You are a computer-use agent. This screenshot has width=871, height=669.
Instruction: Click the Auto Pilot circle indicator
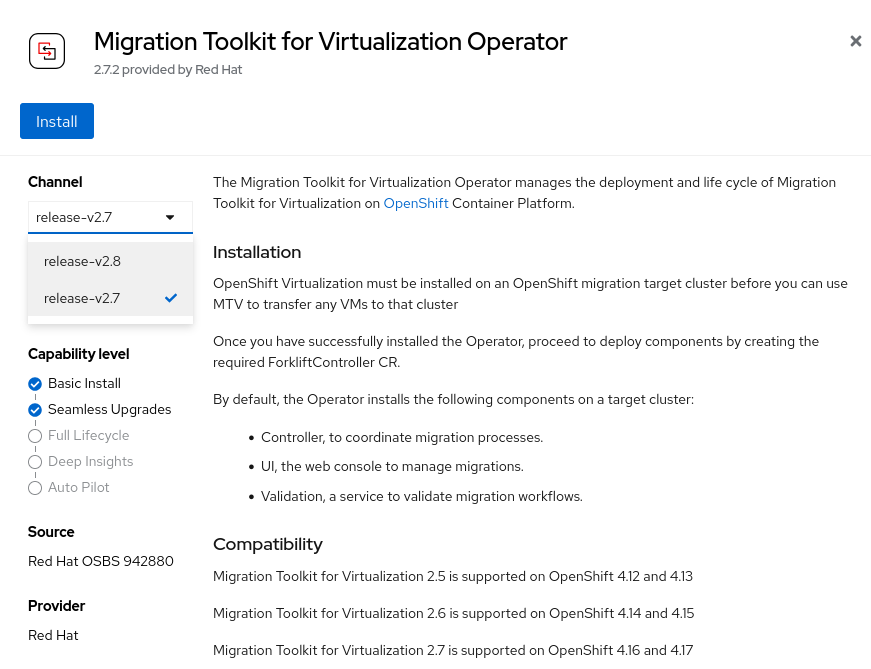point(36,488)
